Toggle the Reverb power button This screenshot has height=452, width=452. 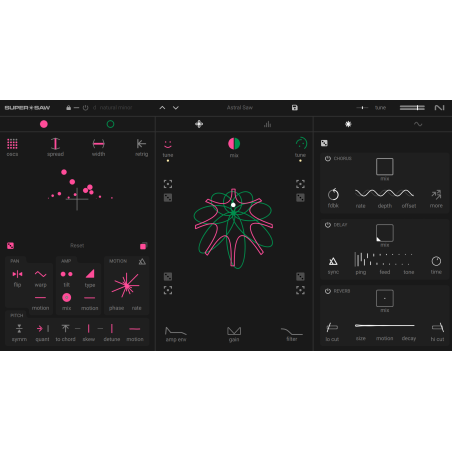328,291
